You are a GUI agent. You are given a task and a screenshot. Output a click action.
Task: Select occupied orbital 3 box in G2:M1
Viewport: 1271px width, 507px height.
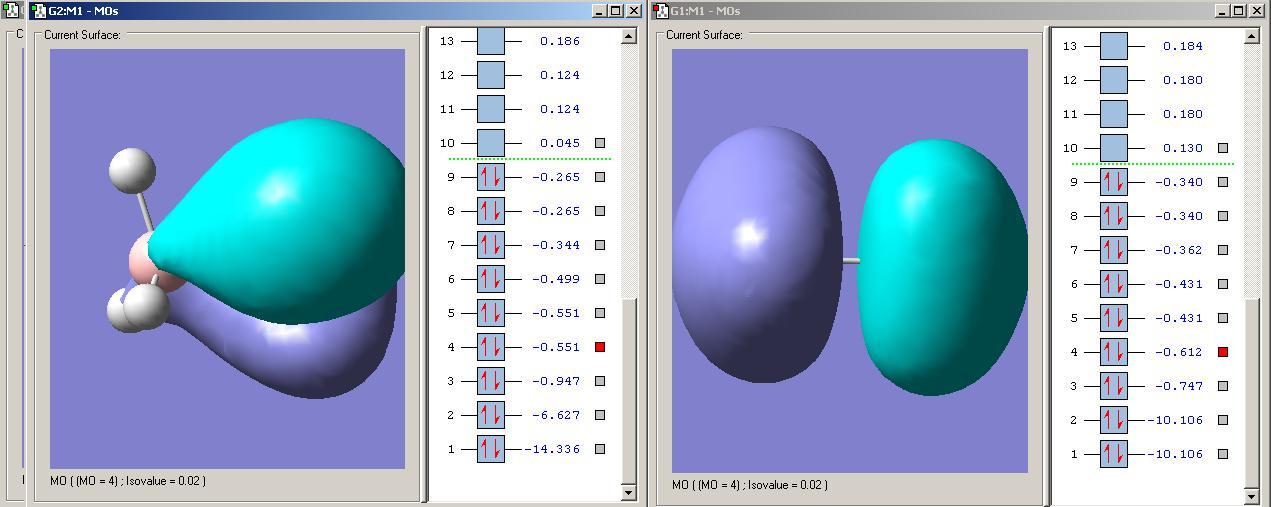click(x=491, y=381)
